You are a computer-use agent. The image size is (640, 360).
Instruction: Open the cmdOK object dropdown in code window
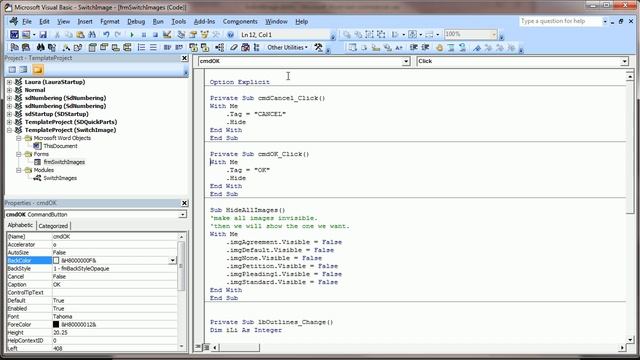tap(406, 61)
